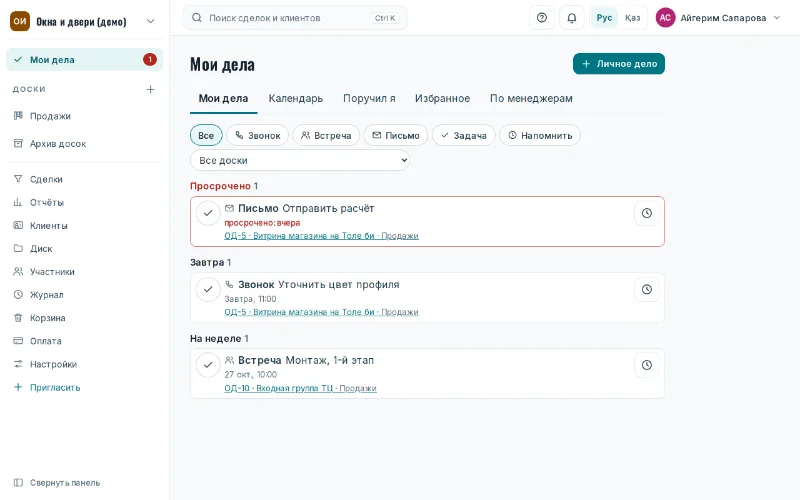
Task: Click the Письмо Отправить расчёт title
Action: [x=306, y=208]
